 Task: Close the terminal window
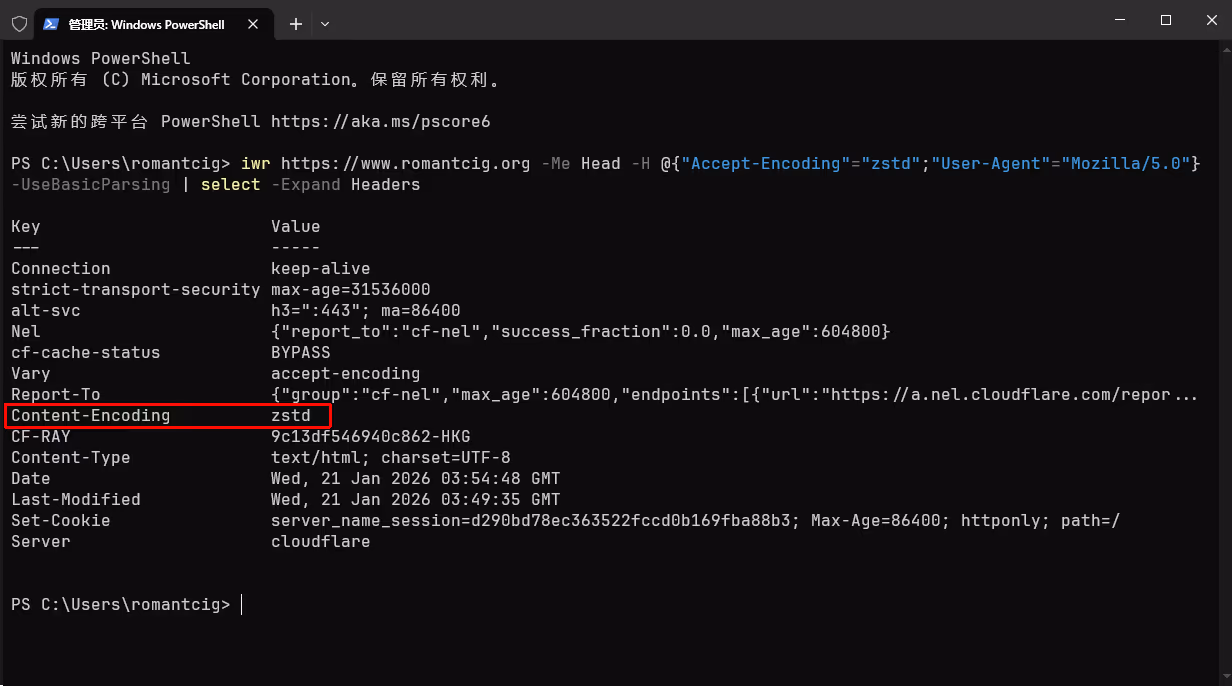click(1209, 21)
